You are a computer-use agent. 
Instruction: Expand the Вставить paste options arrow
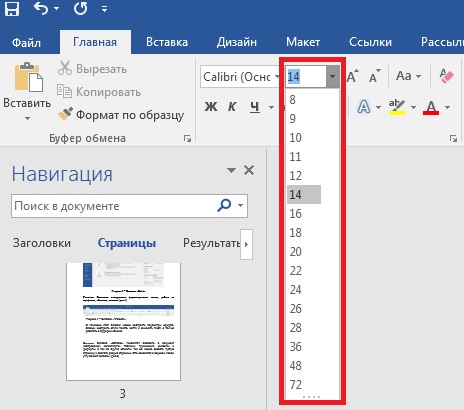27,118
